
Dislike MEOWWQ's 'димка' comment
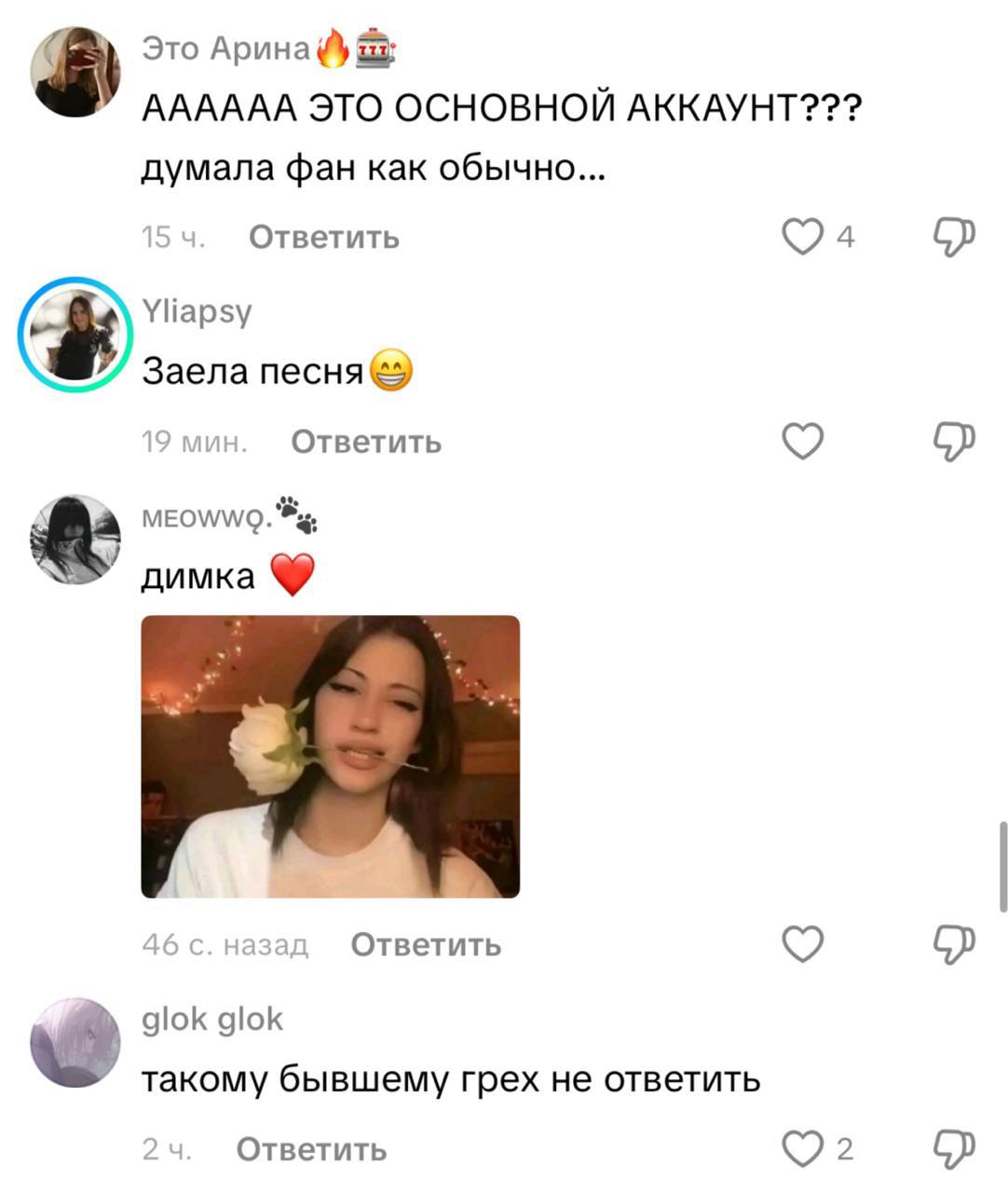coord(954,944)
